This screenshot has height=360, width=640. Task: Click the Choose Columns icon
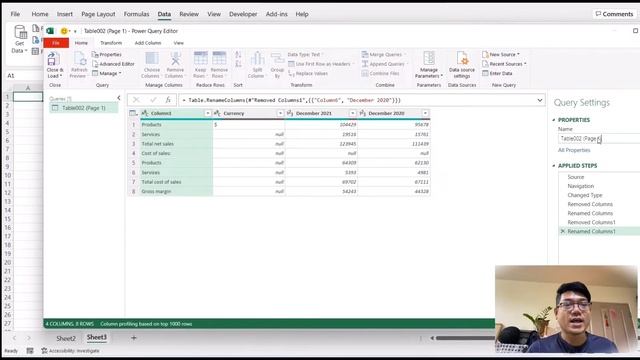pos(151,59)
